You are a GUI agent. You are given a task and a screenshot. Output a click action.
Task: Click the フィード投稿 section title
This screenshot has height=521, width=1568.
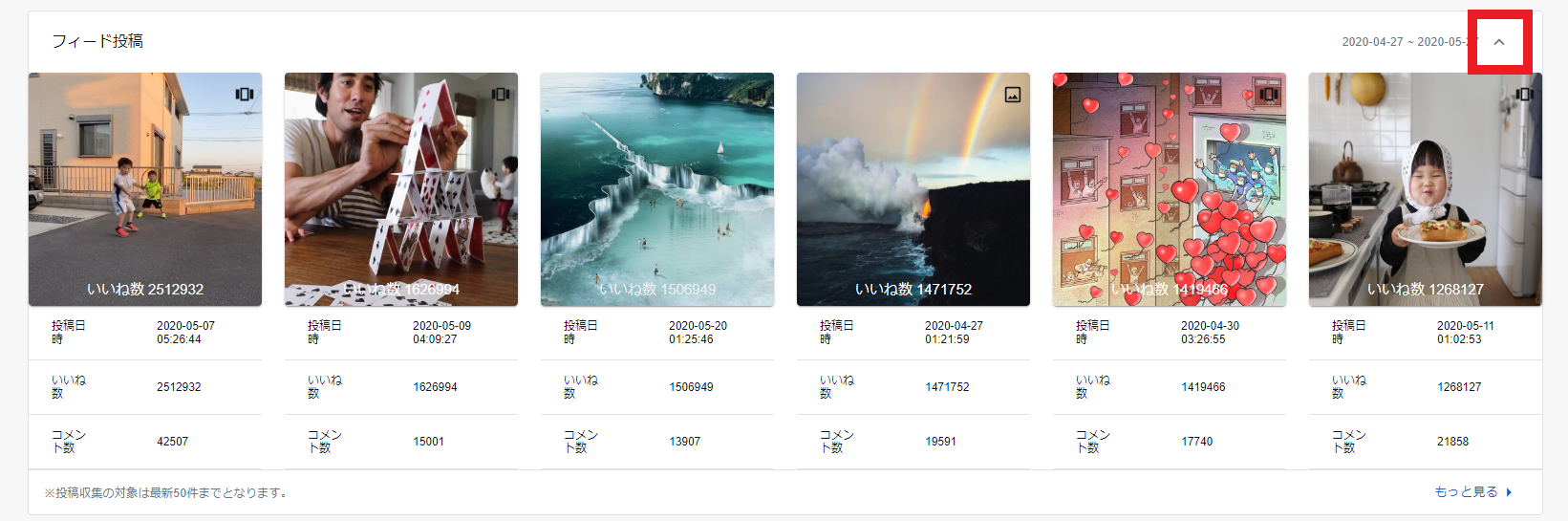[97, 41]
